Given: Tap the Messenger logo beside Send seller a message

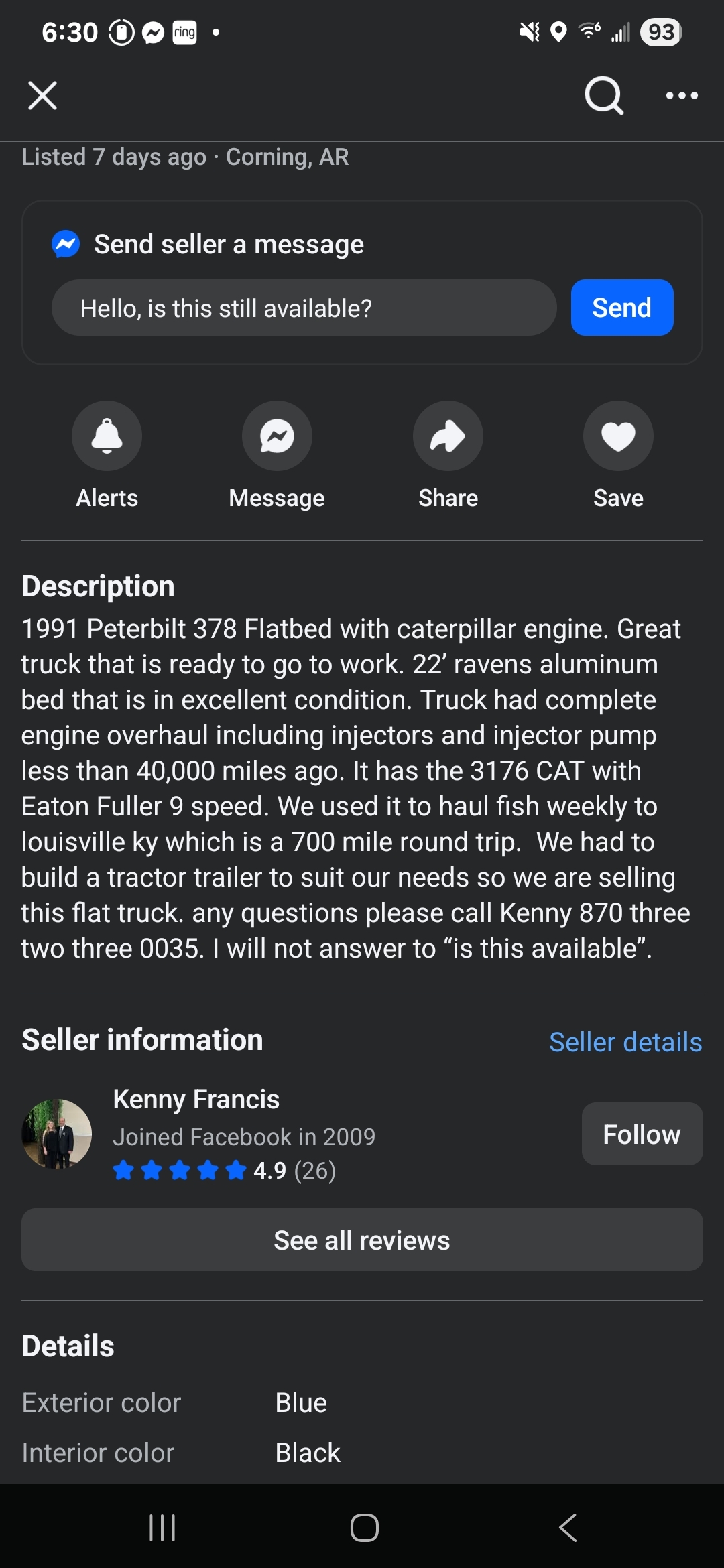Looking at the screenshot, I should click(x=66, y=245).
